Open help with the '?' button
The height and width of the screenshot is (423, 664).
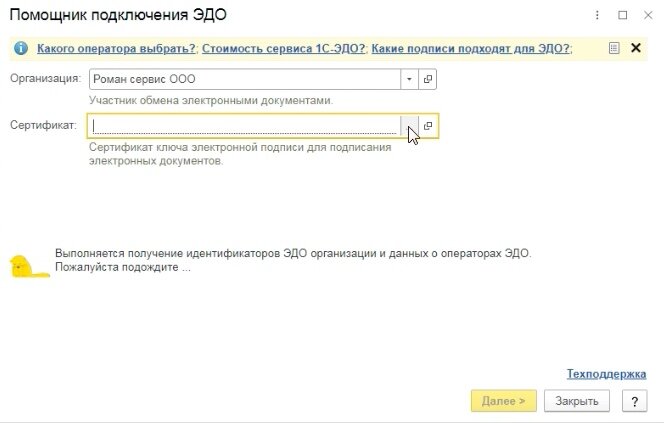634,401
